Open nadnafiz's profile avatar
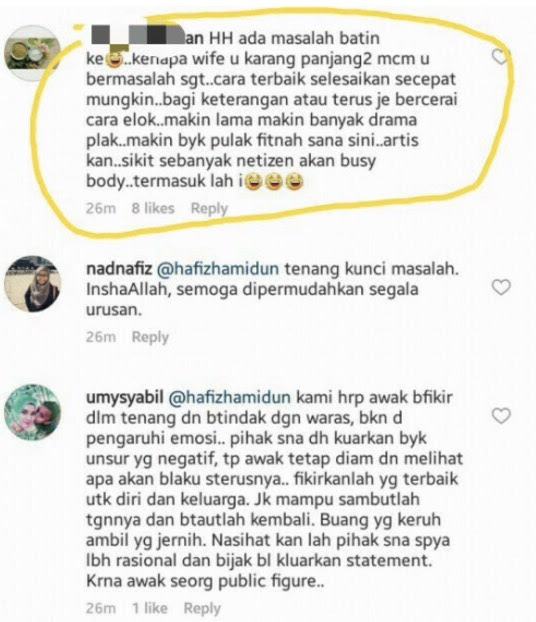The image size is (536, 622). pyautogui.click(x=33, y=284)
